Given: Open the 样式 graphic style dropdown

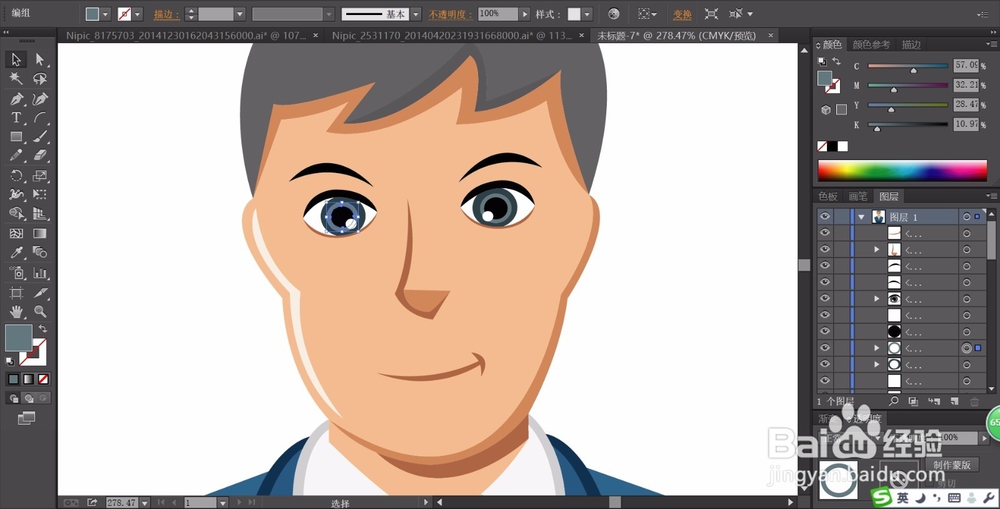Looking at the screenshot, I should pos(587,14).
